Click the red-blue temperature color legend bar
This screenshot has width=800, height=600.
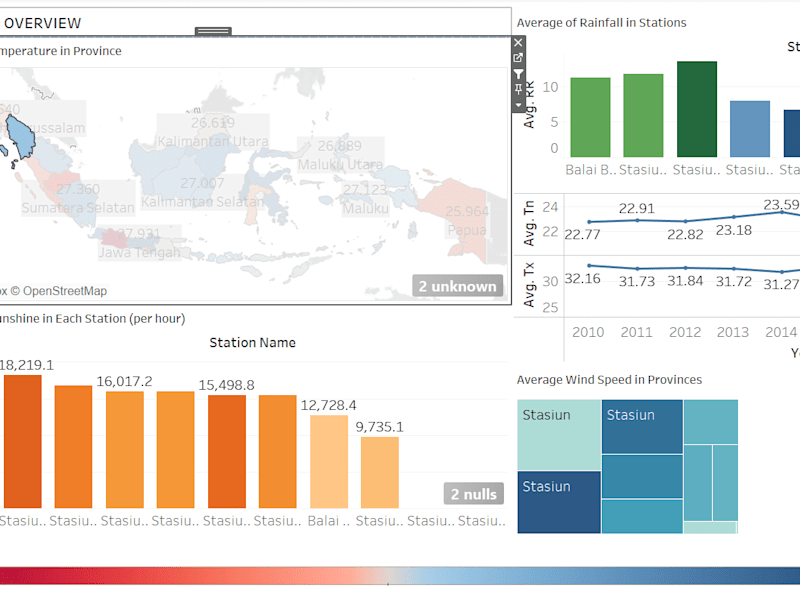pos(400,576)
